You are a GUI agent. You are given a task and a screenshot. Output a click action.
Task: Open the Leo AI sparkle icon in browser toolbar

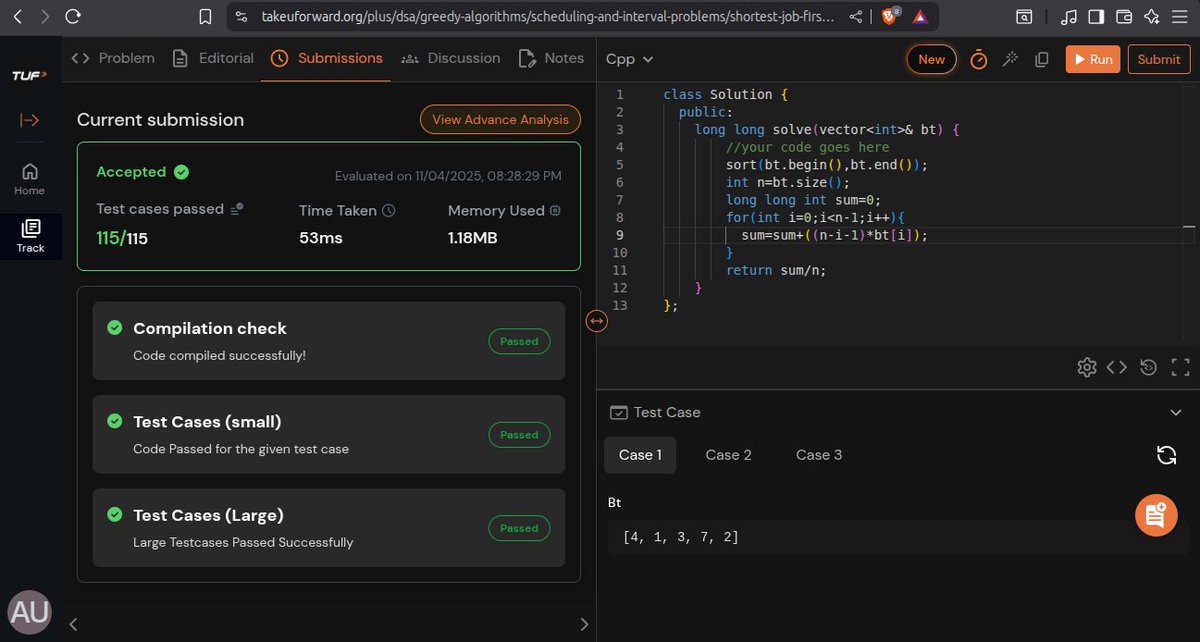coord(1151,17)
